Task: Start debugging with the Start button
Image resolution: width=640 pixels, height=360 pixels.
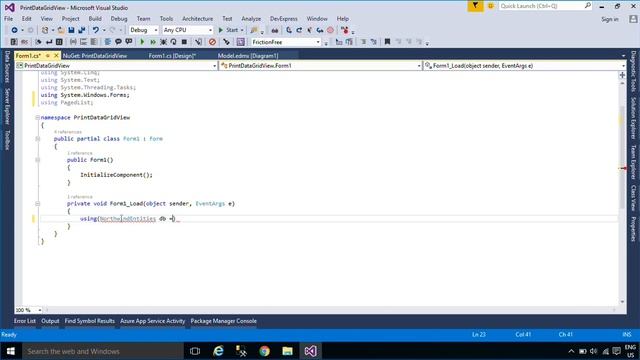Action: point(231,30)
